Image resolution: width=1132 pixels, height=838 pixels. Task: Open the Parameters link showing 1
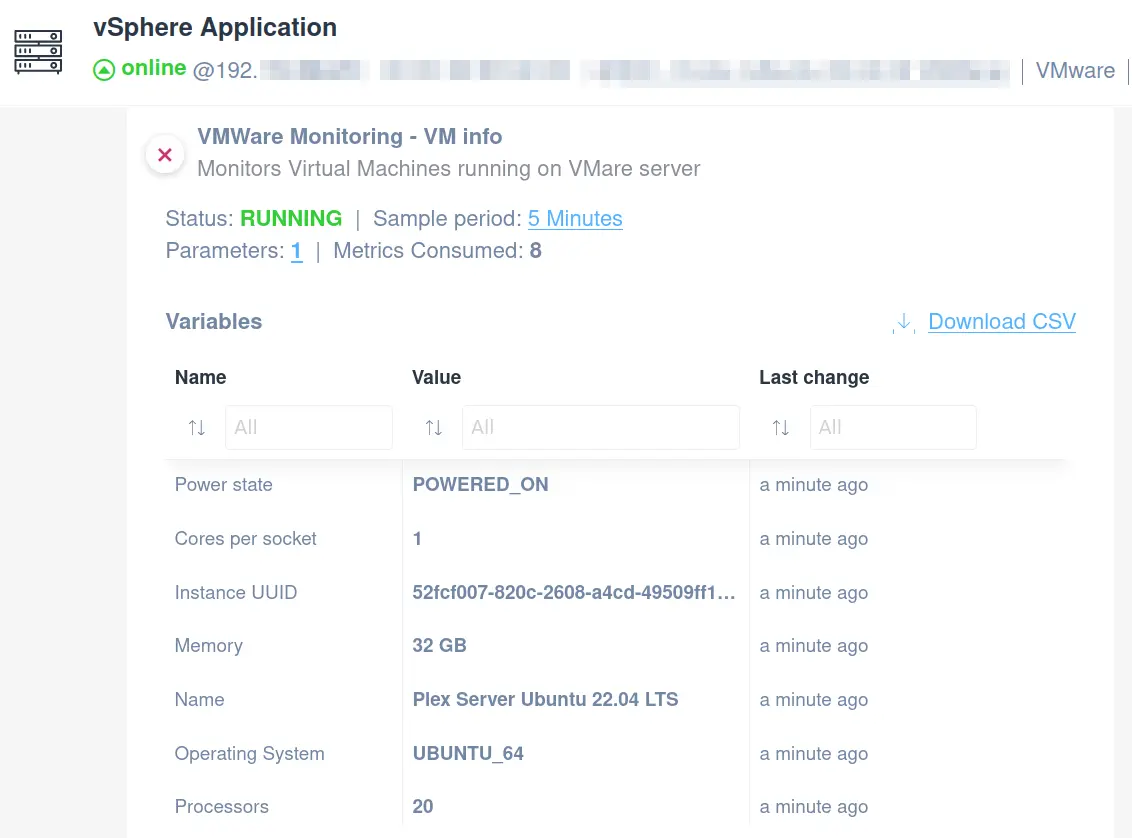tap(296, 250)
